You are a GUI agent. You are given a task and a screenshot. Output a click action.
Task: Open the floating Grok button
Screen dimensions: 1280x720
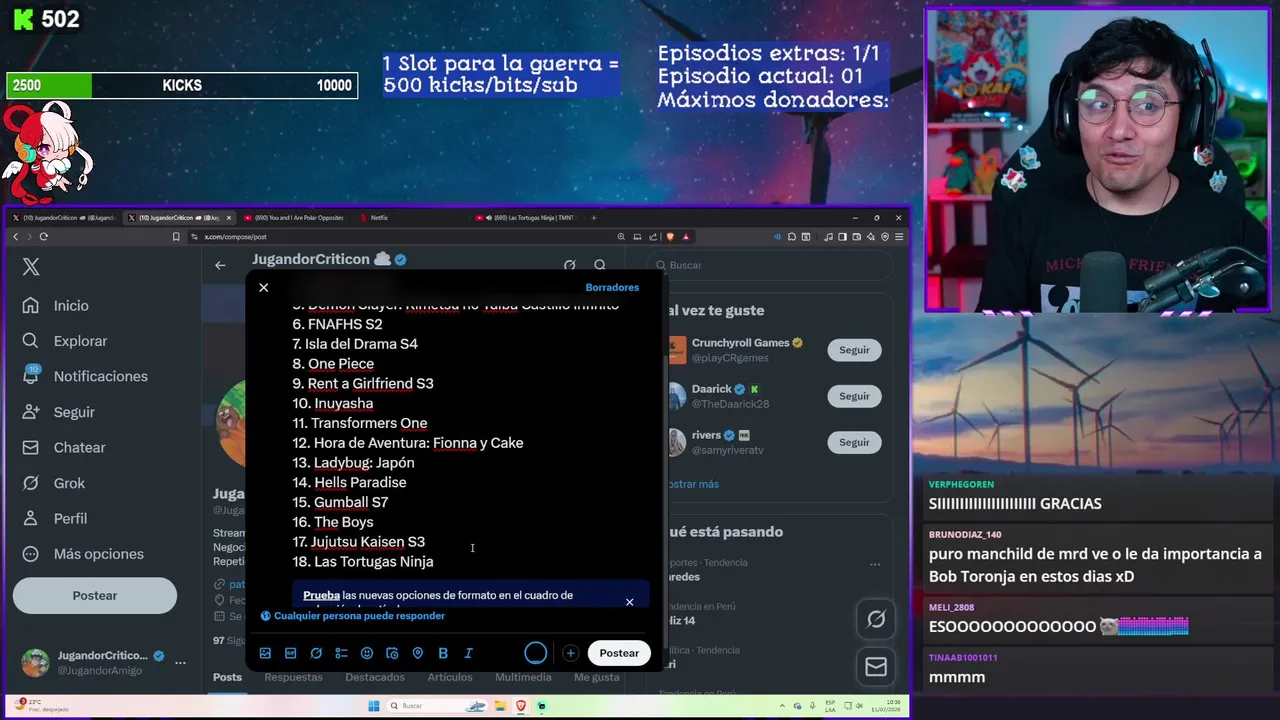[876, 620]
